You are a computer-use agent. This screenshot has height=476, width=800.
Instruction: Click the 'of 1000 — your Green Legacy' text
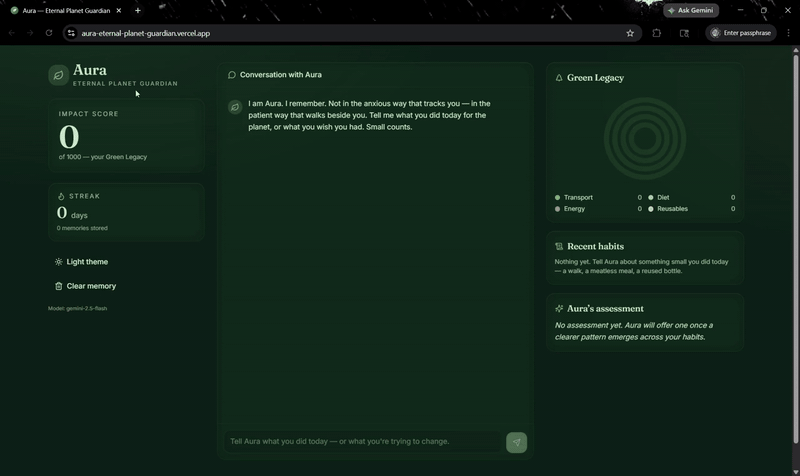pos(103,157)
